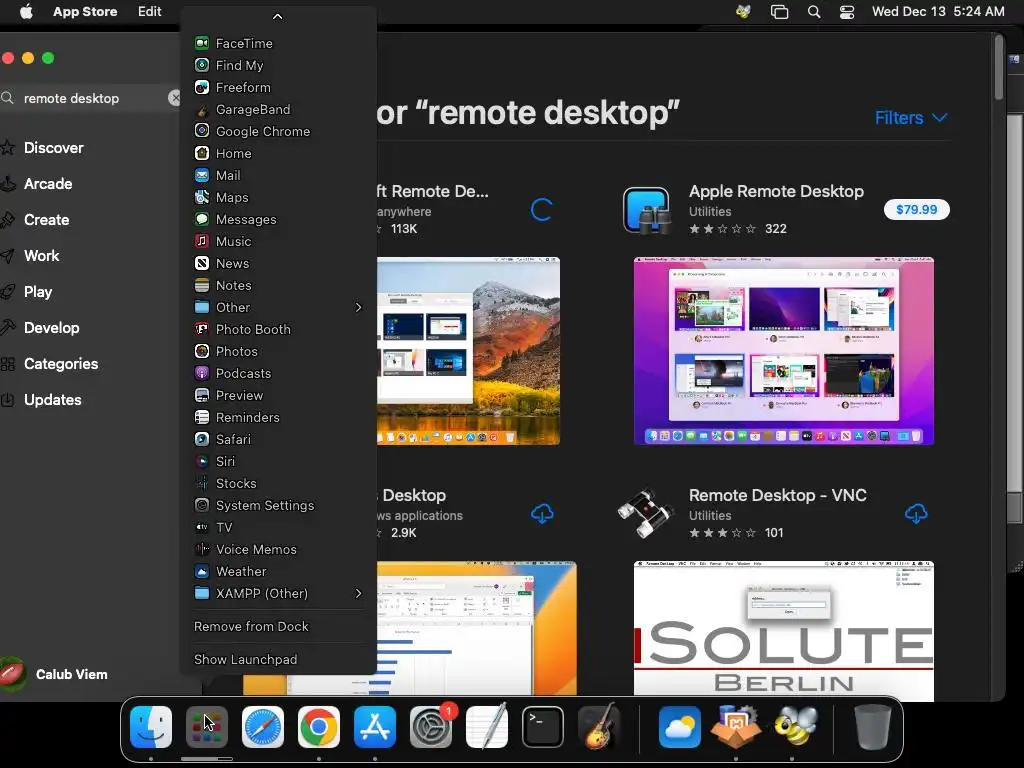Download Remote Desktop - VNC via cloud icon

[916, 513]
